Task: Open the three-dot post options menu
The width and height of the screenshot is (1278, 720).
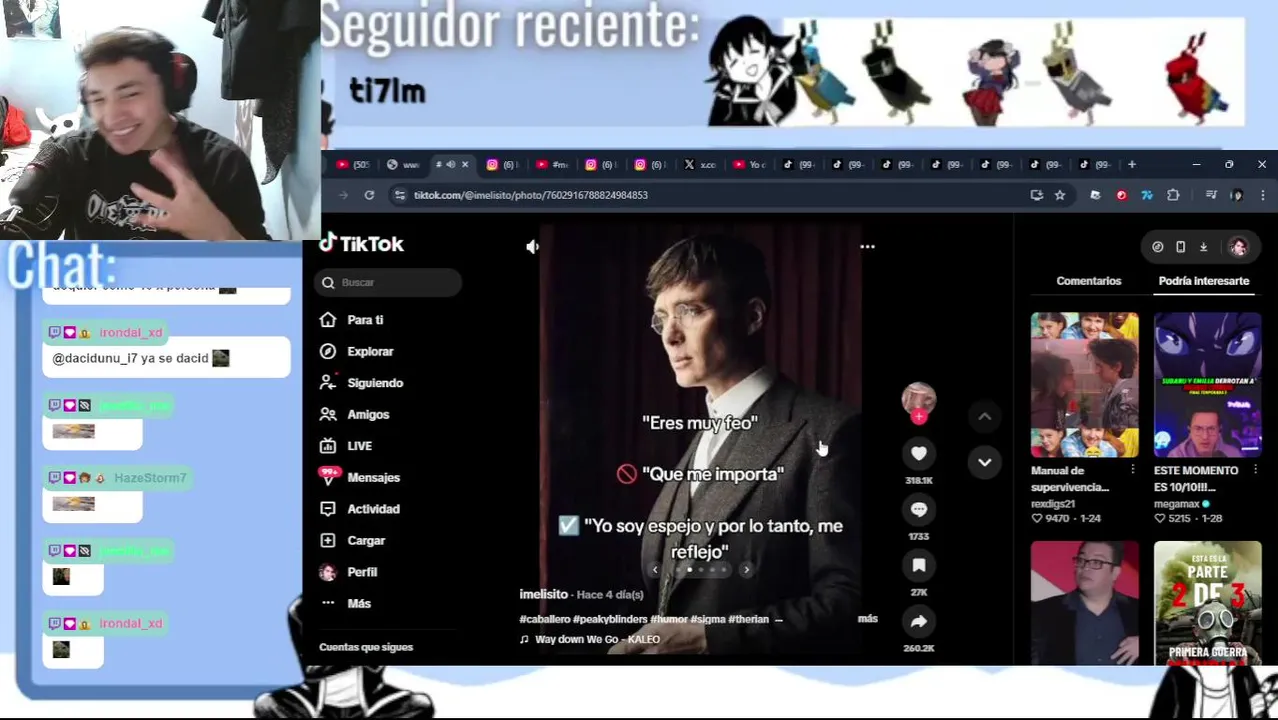Action: click(x=867, y=246)
